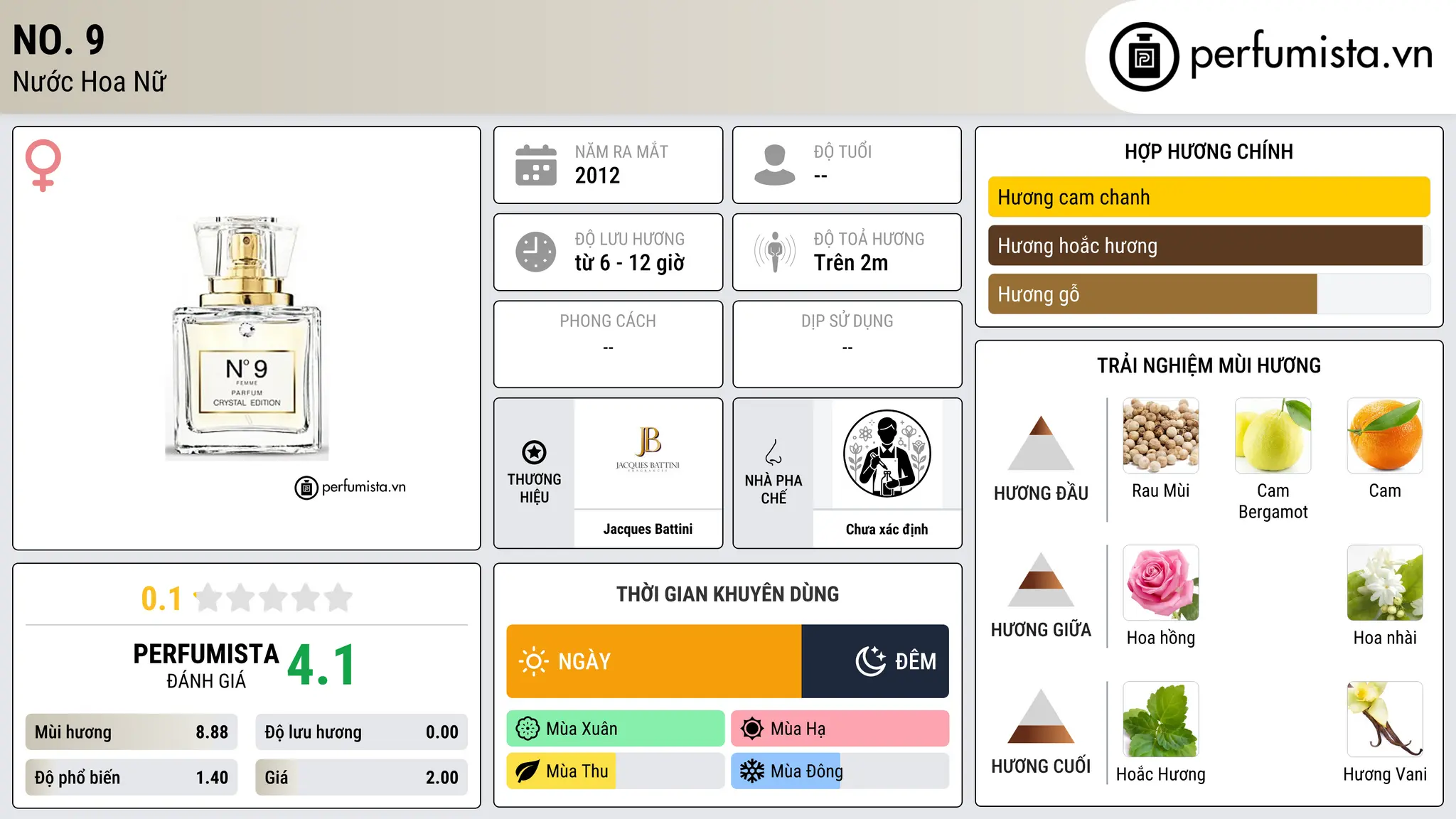Screen dimensions: 1456x819
Task: Open the Hoa nhài jasmine note image
Action: click(1385, 583)
